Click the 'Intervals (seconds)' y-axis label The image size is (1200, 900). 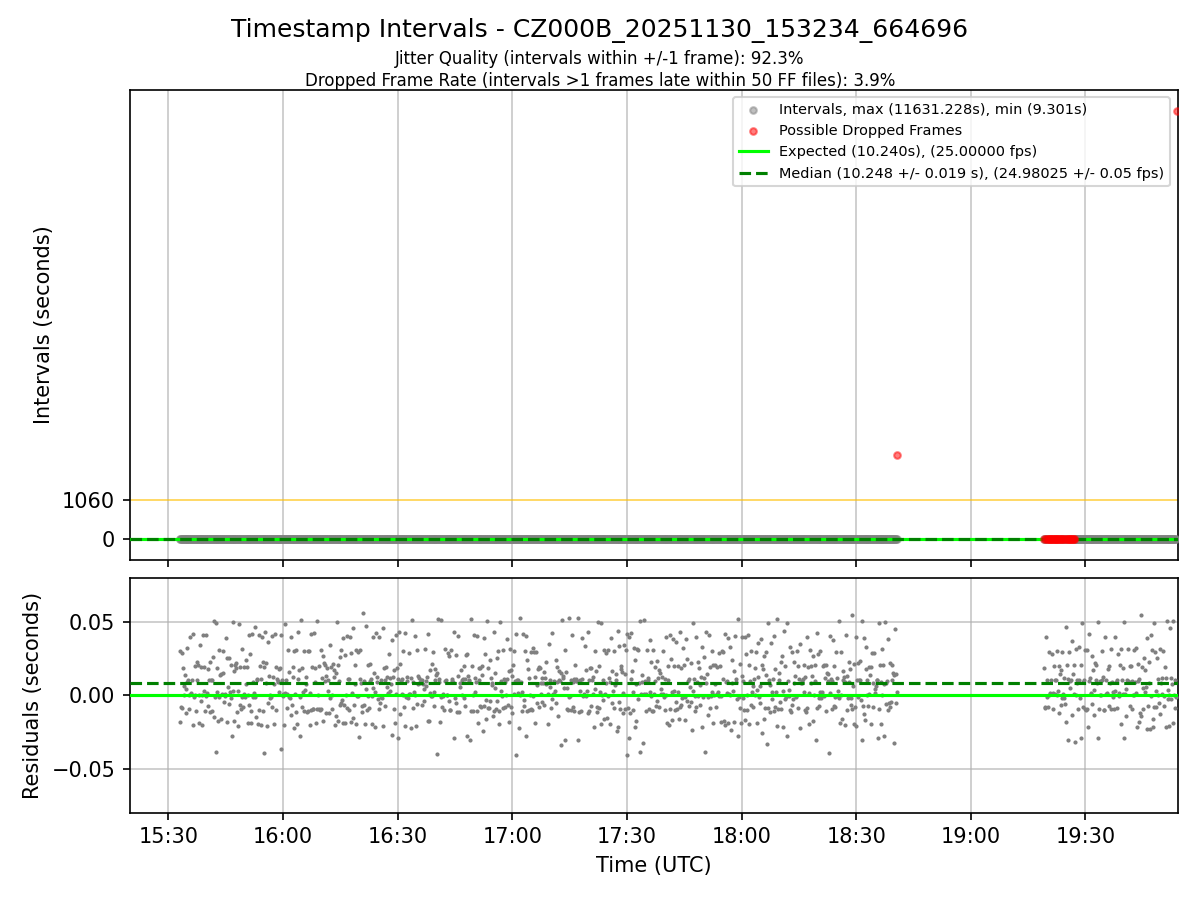coord(42,324)
